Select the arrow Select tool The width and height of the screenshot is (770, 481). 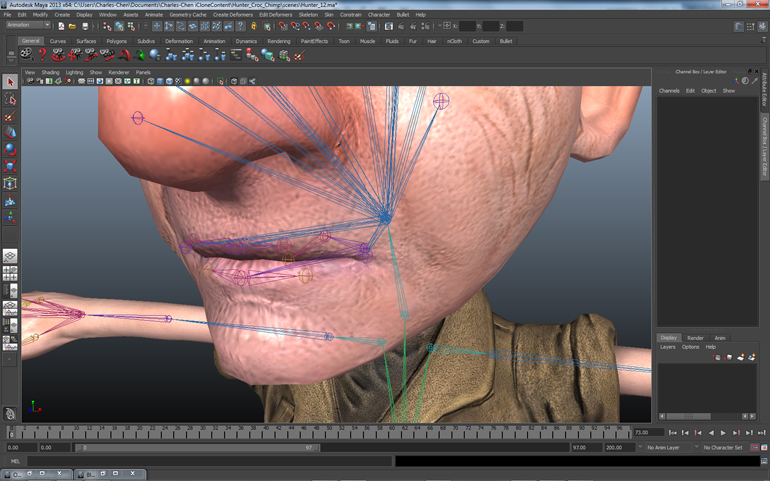pyautogui.click(x=10, y=82)
